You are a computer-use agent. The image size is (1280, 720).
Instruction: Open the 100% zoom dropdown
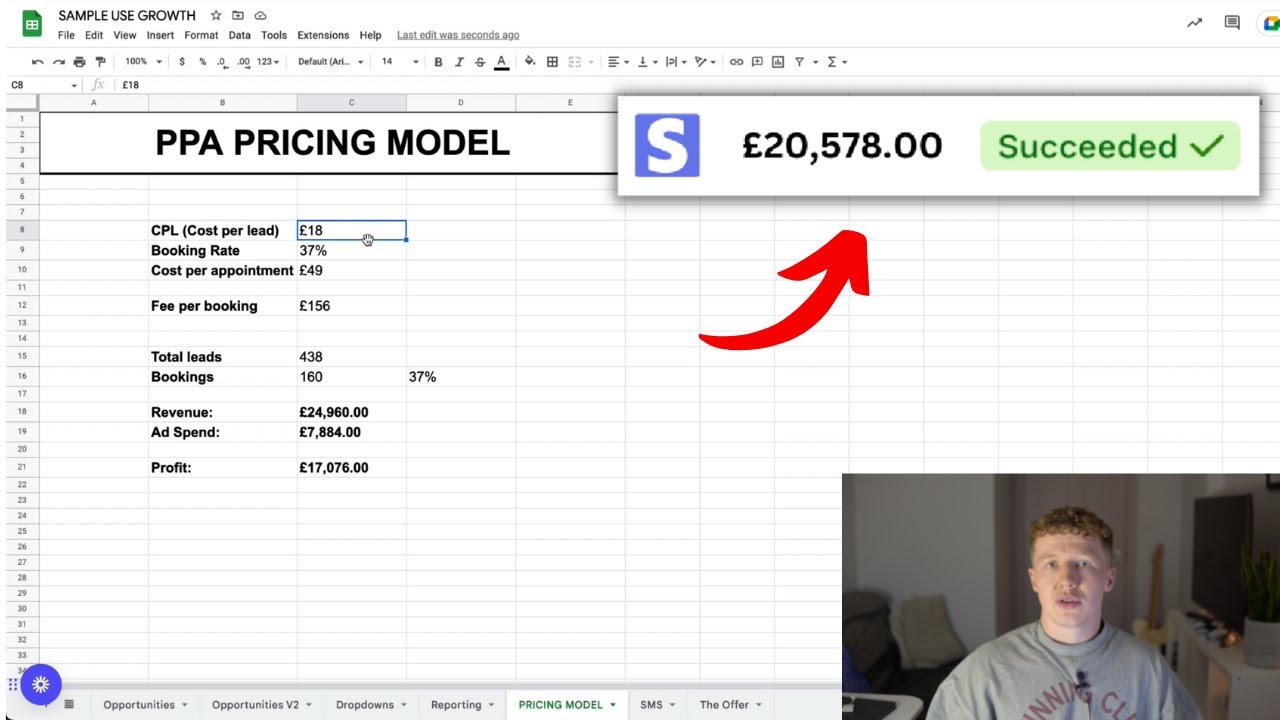click(x=142, y=62)
